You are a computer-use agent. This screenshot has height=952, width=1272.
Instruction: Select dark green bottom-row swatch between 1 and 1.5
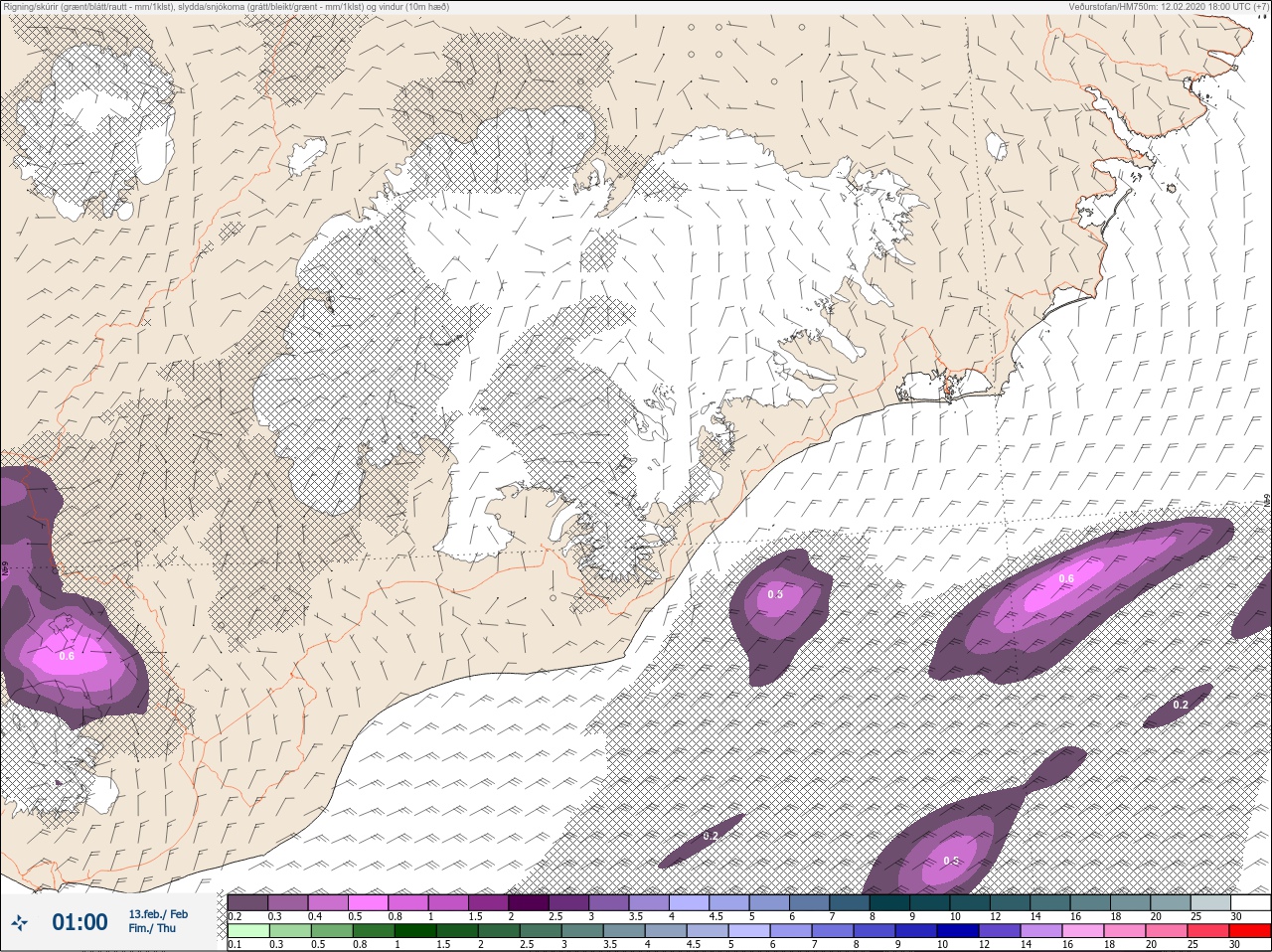coord(415,932)
